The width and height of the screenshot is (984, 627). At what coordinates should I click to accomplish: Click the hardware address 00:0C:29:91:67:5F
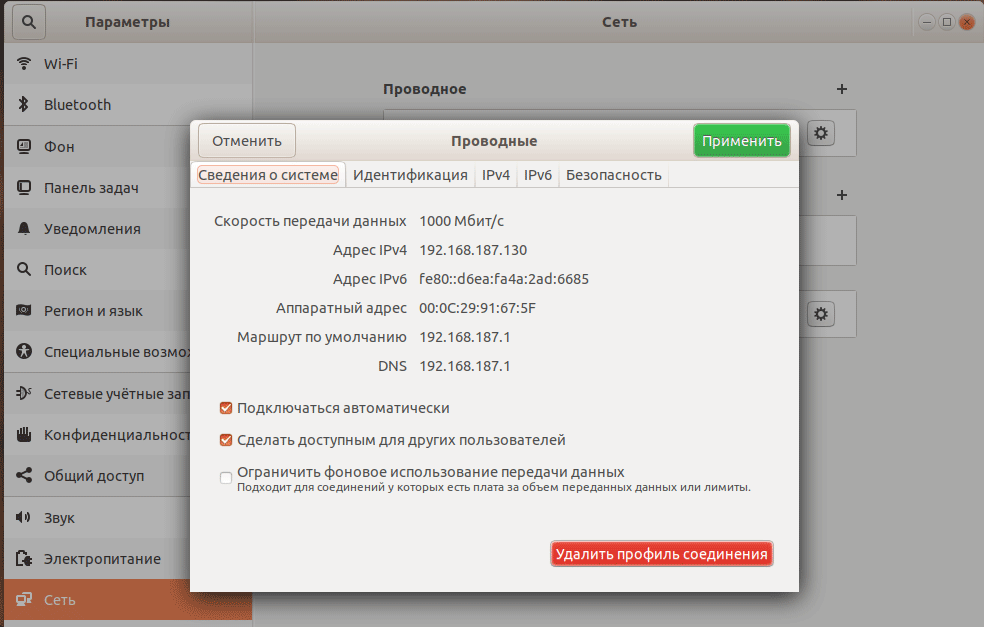tap(478, 308)
